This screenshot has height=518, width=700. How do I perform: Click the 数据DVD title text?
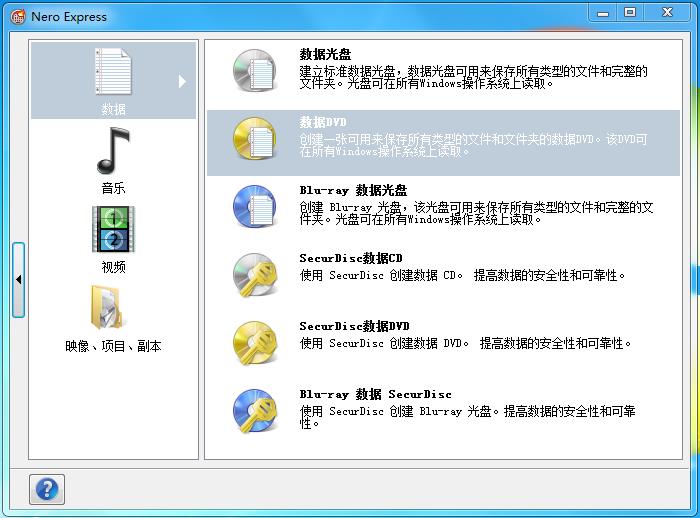pos(323,122)
